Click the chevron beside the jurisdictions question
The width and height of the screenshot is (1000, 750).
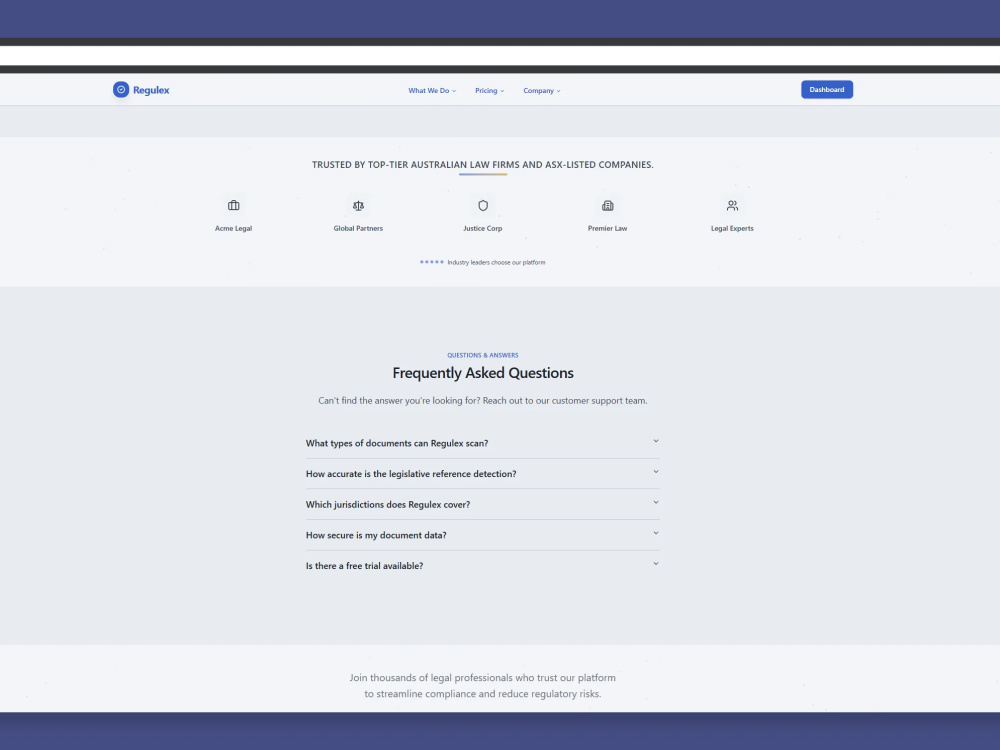click(x=656, y=503)
